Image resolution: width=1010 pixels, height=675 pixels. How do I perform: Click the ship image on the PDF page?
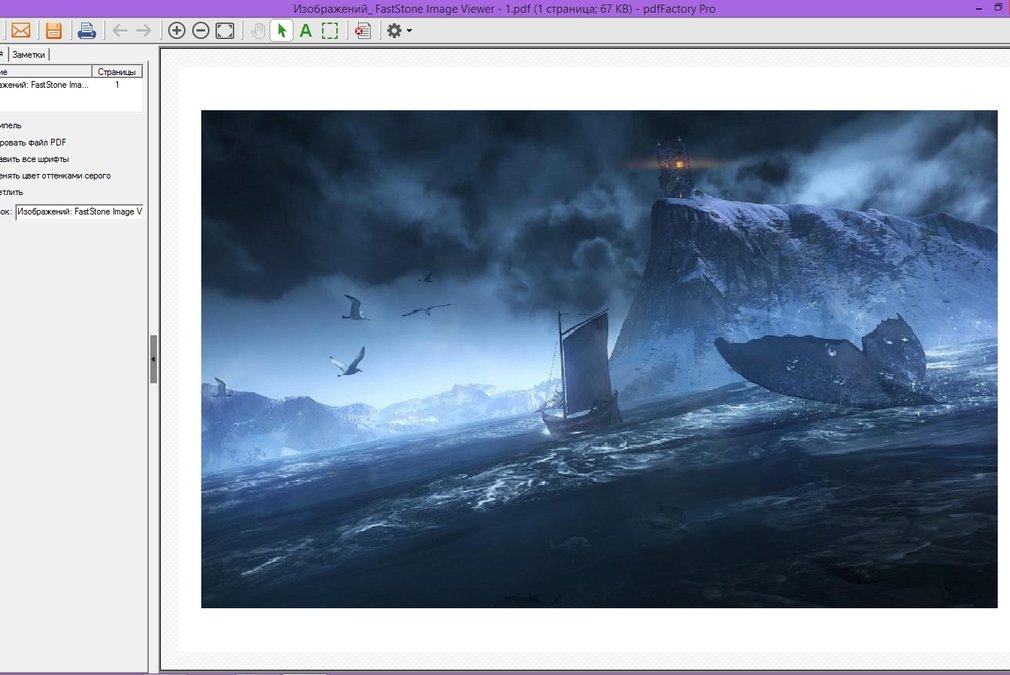pyautogui.click(x=599, y=359)
